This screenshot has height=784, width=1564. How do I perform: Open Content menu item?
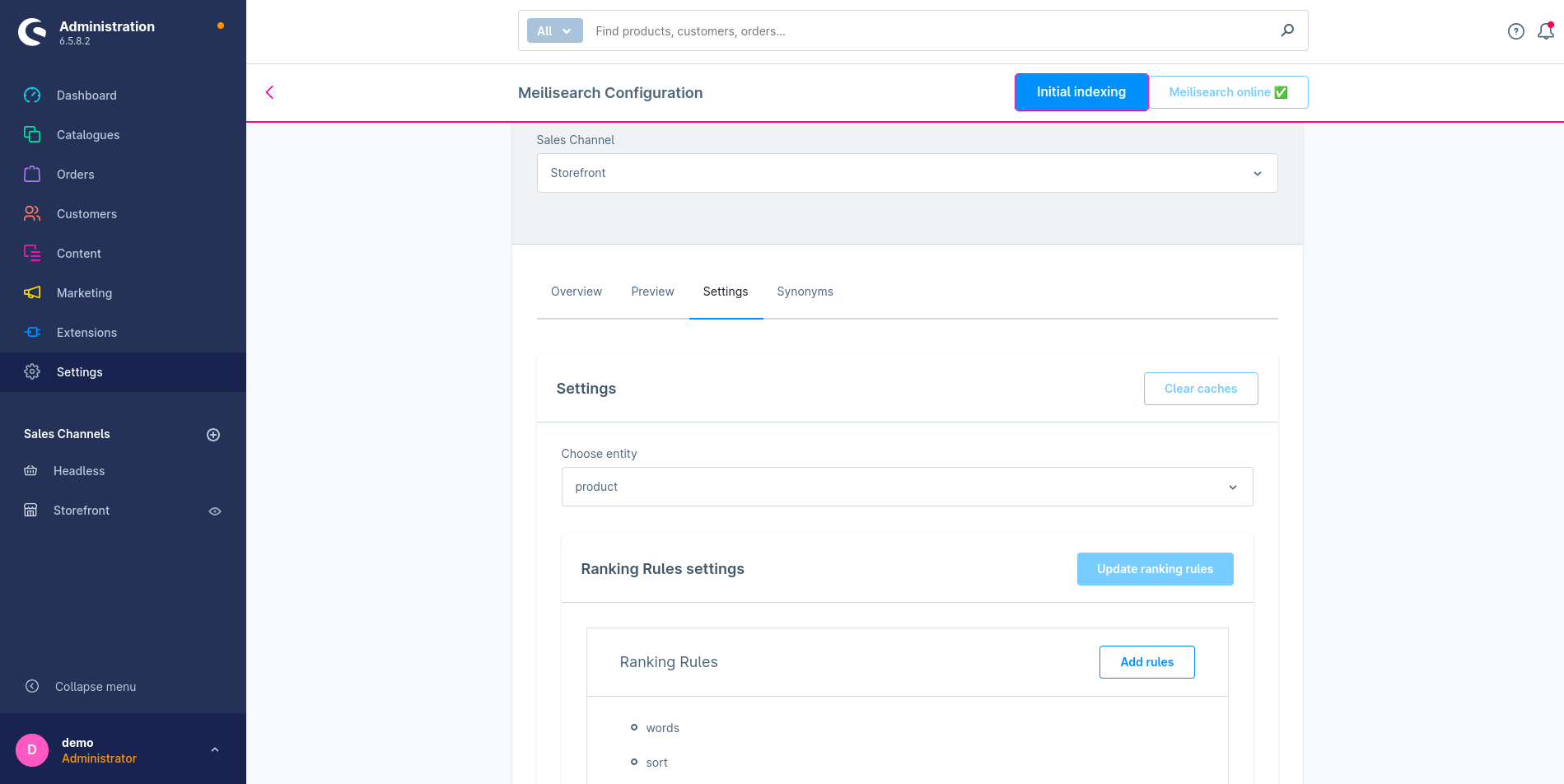[79, 254]
